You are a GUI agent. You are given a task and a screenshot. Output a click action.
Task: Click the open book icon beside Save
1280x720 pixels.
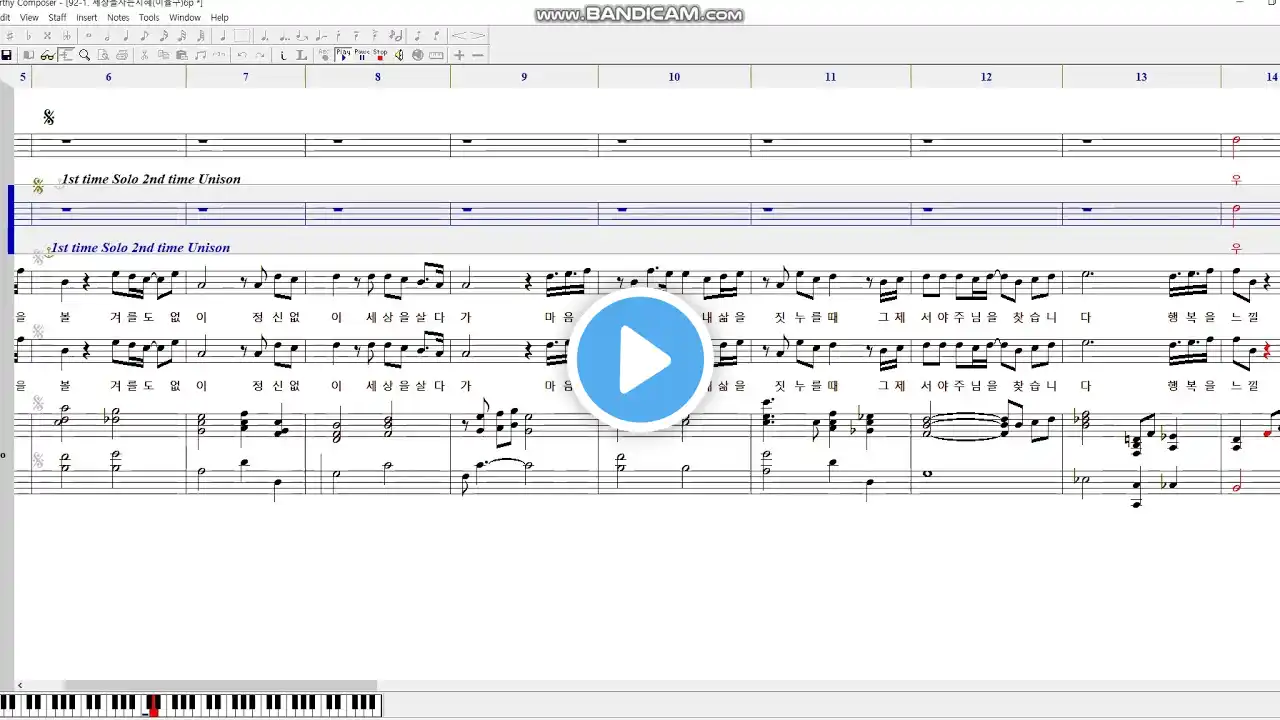coord(28,55)
